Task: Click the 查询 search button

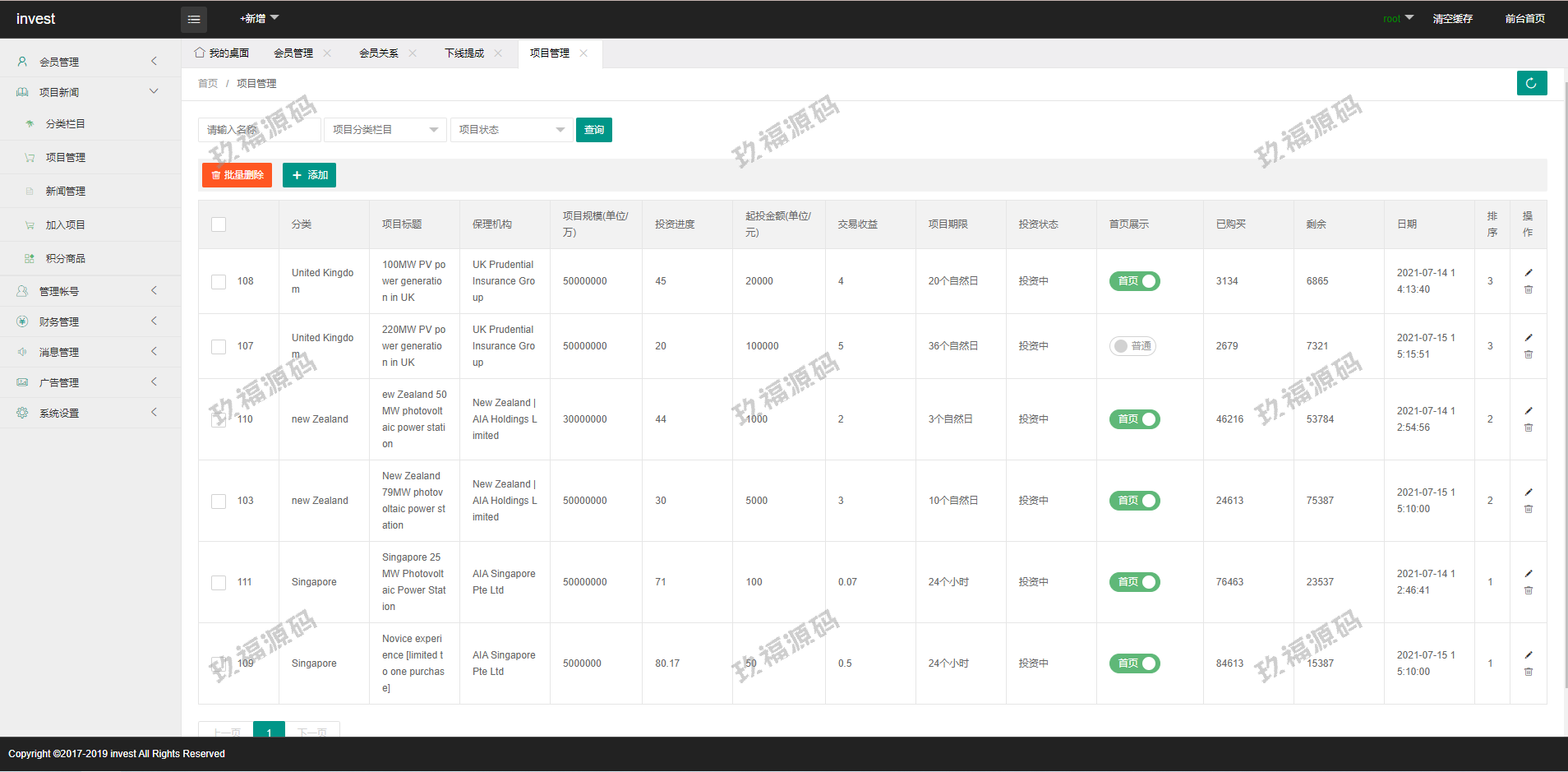Action: 593,130
